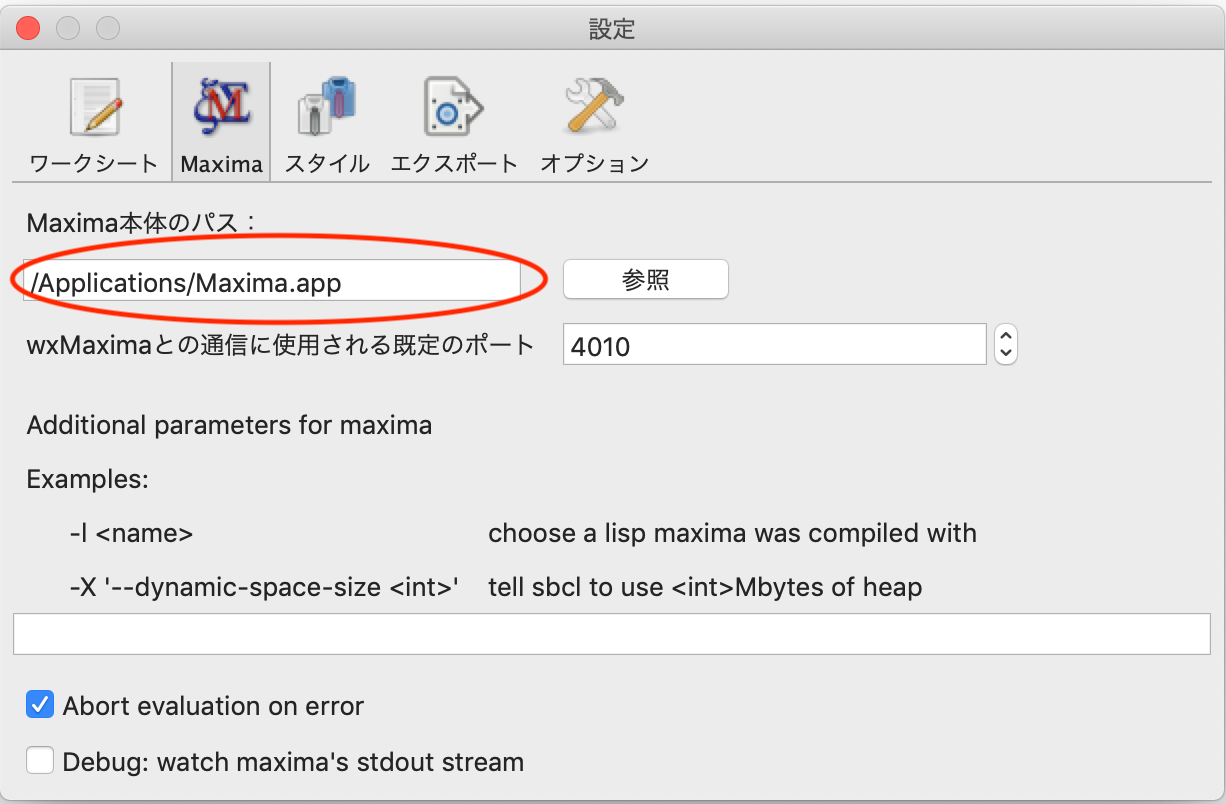Click the -l <name> example text
Screen dimensions: 1226x804
tap(131, 533)
